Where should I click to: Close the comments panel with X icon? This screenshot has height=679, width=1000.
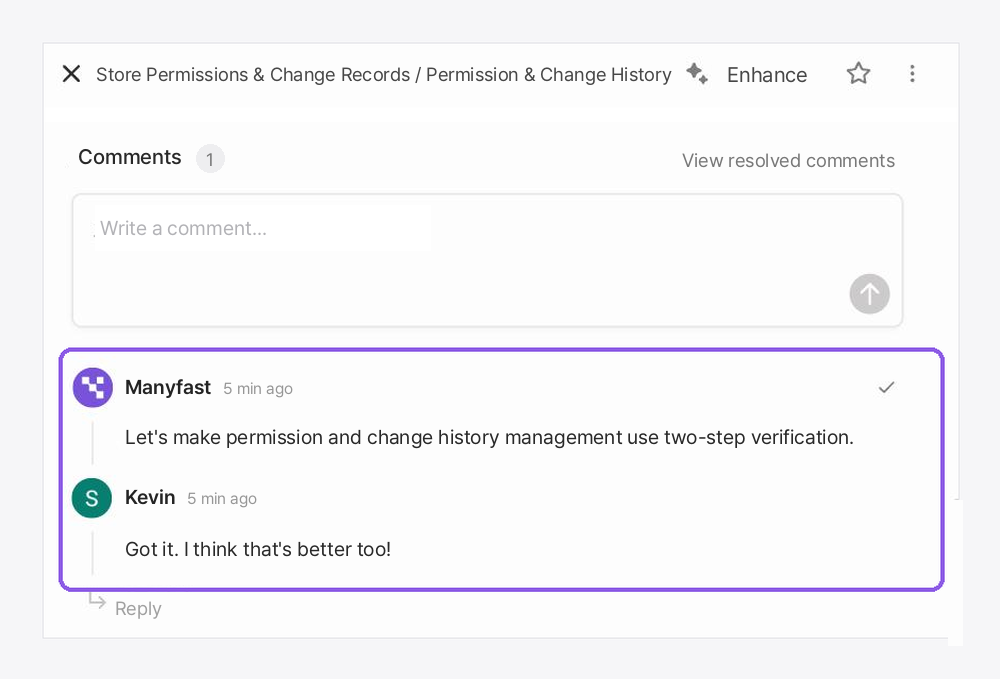(71, 74)
